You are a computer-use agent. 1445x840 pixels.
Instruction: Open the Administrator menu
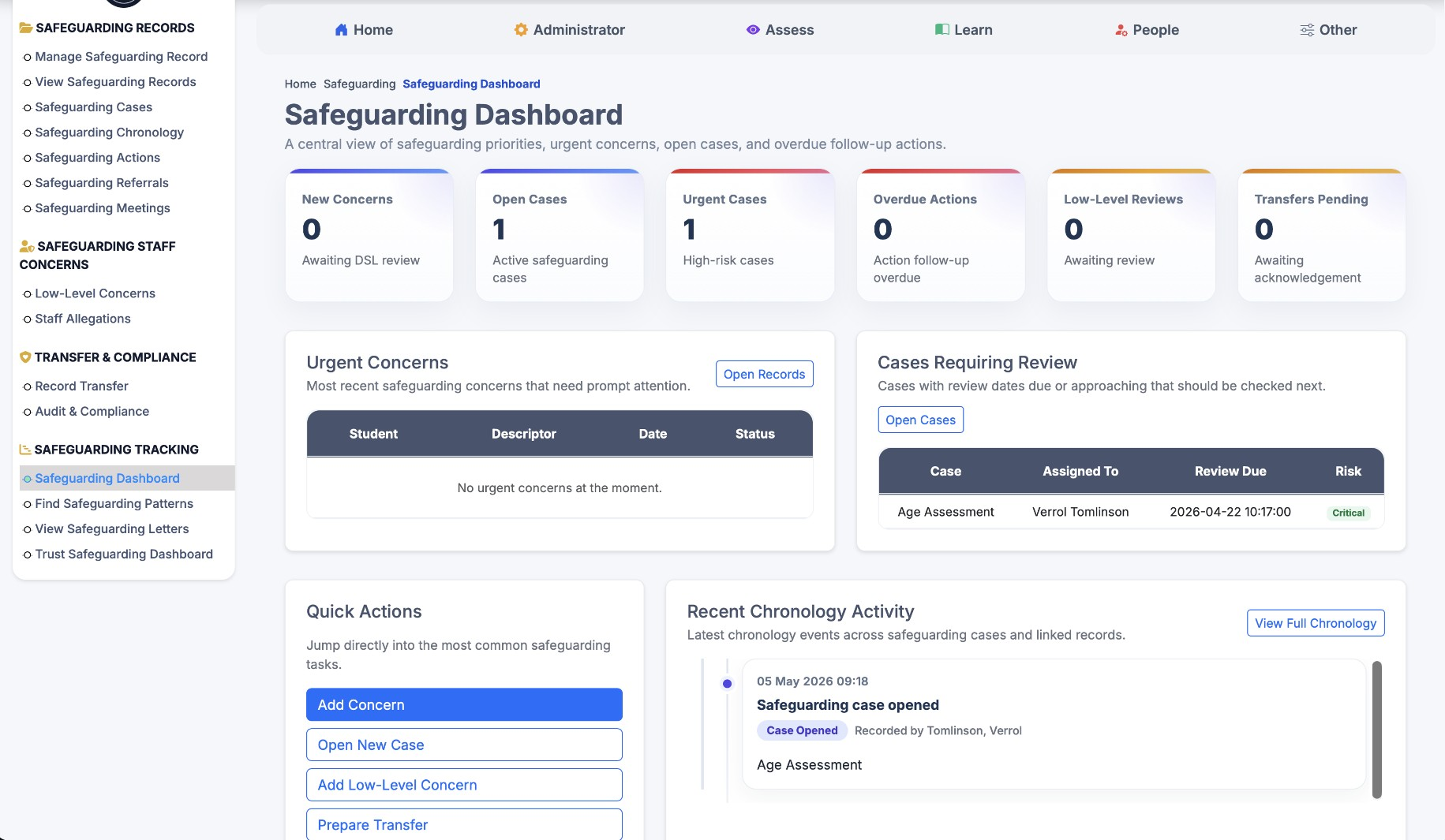click(x=569, y=30)
